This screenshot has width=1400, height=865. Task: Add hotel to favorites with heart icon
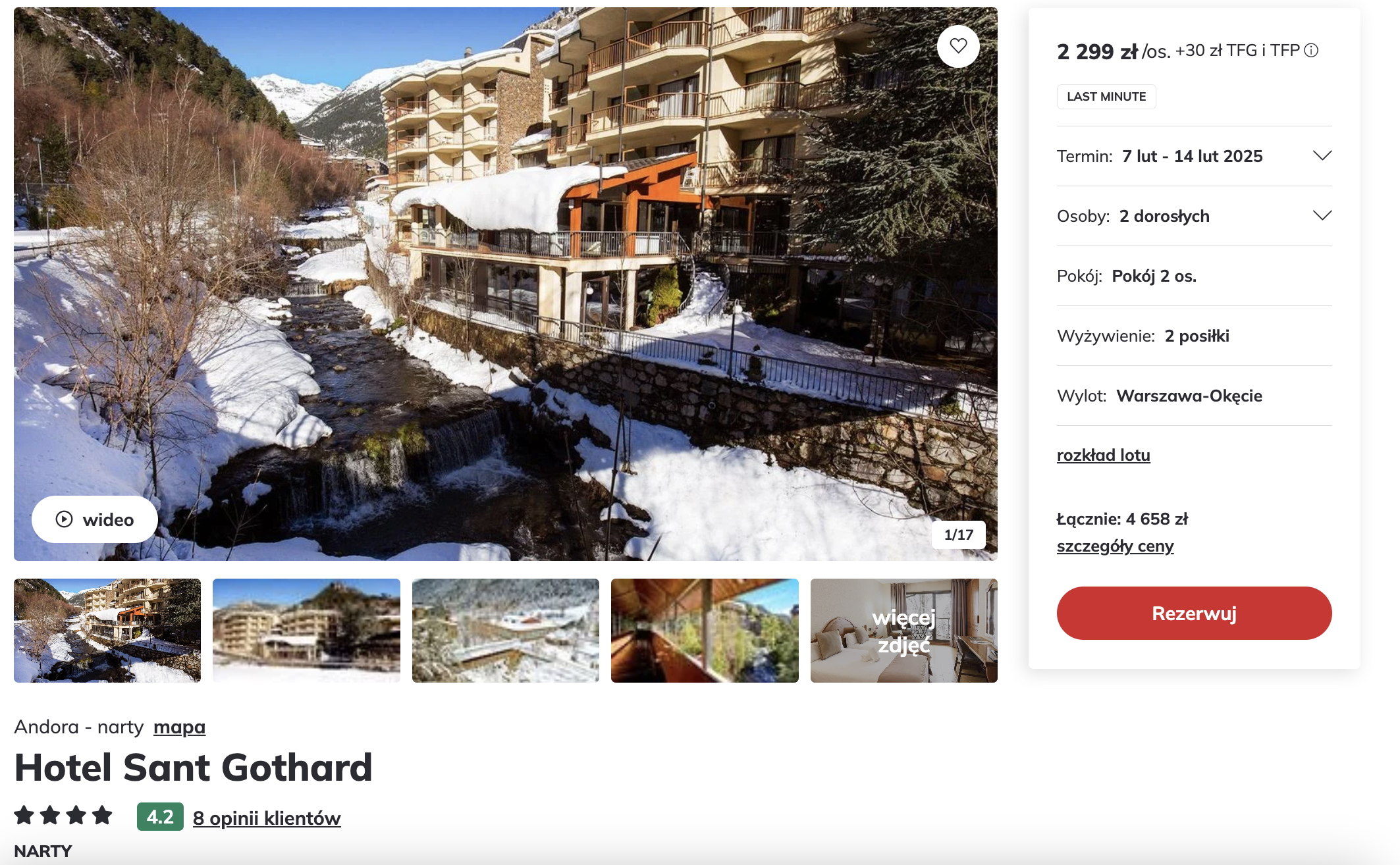(958, 46)
